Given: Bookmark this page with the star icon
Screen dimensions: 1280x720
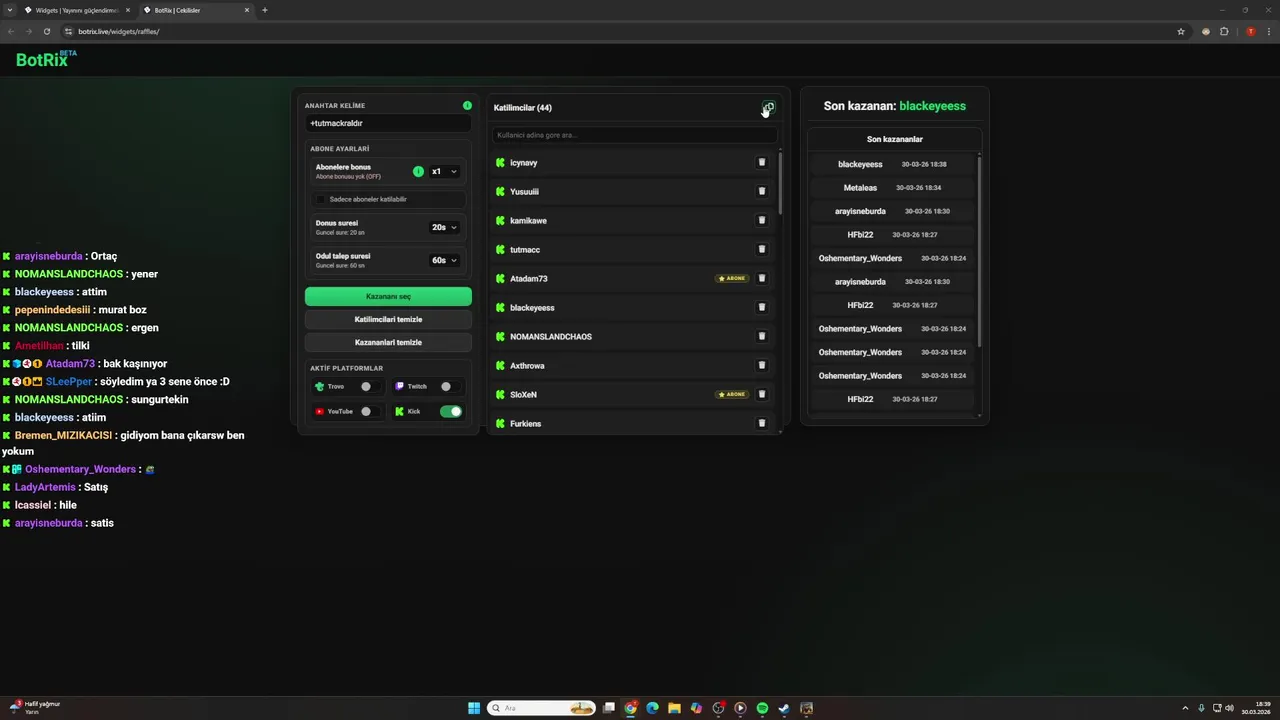Looking at the screenshot, I should (x=1181, y=31).
